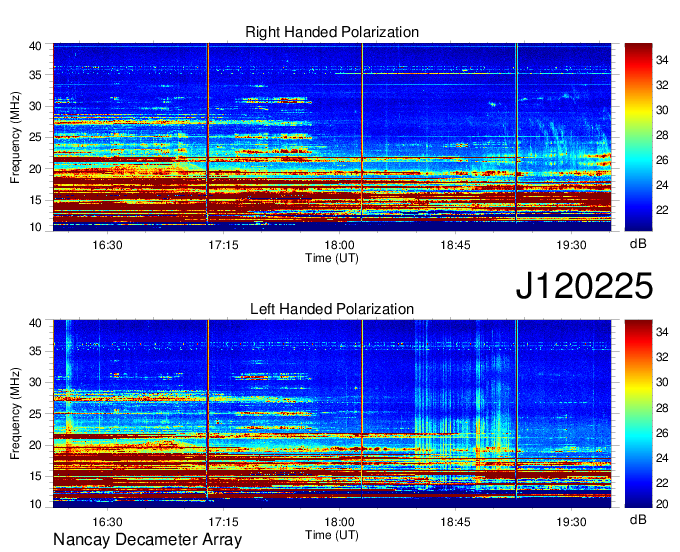Click the 25 MHz tick label of the top plot

[x=35, y=137]
